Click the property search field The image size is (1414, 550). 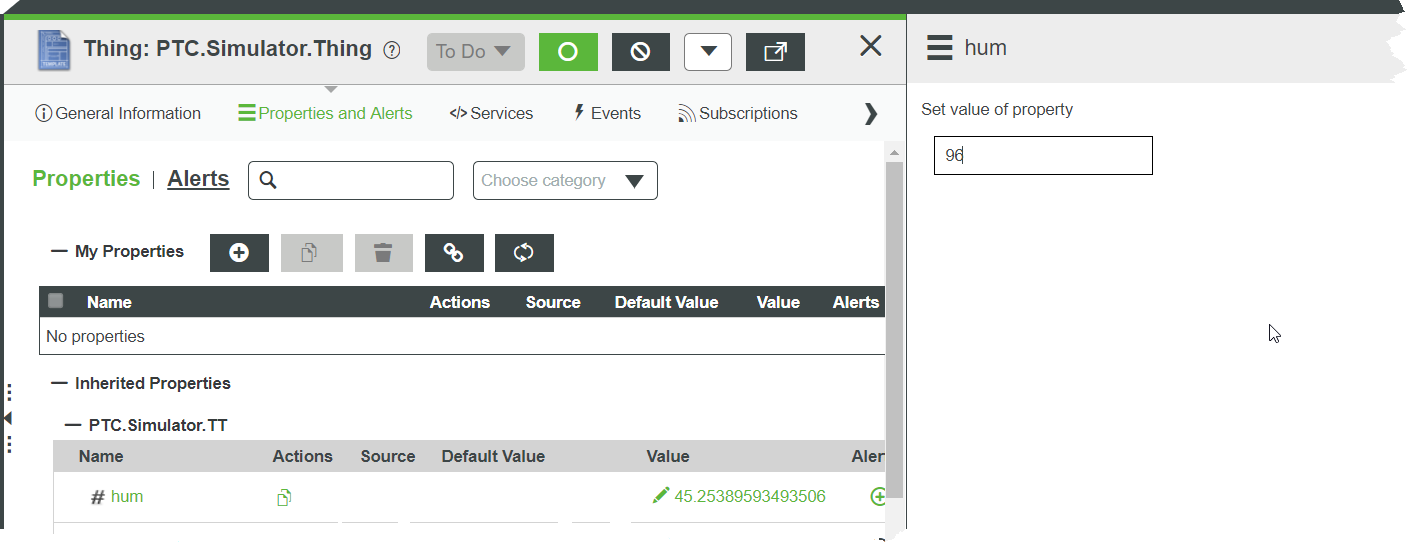tap(351, 180)
